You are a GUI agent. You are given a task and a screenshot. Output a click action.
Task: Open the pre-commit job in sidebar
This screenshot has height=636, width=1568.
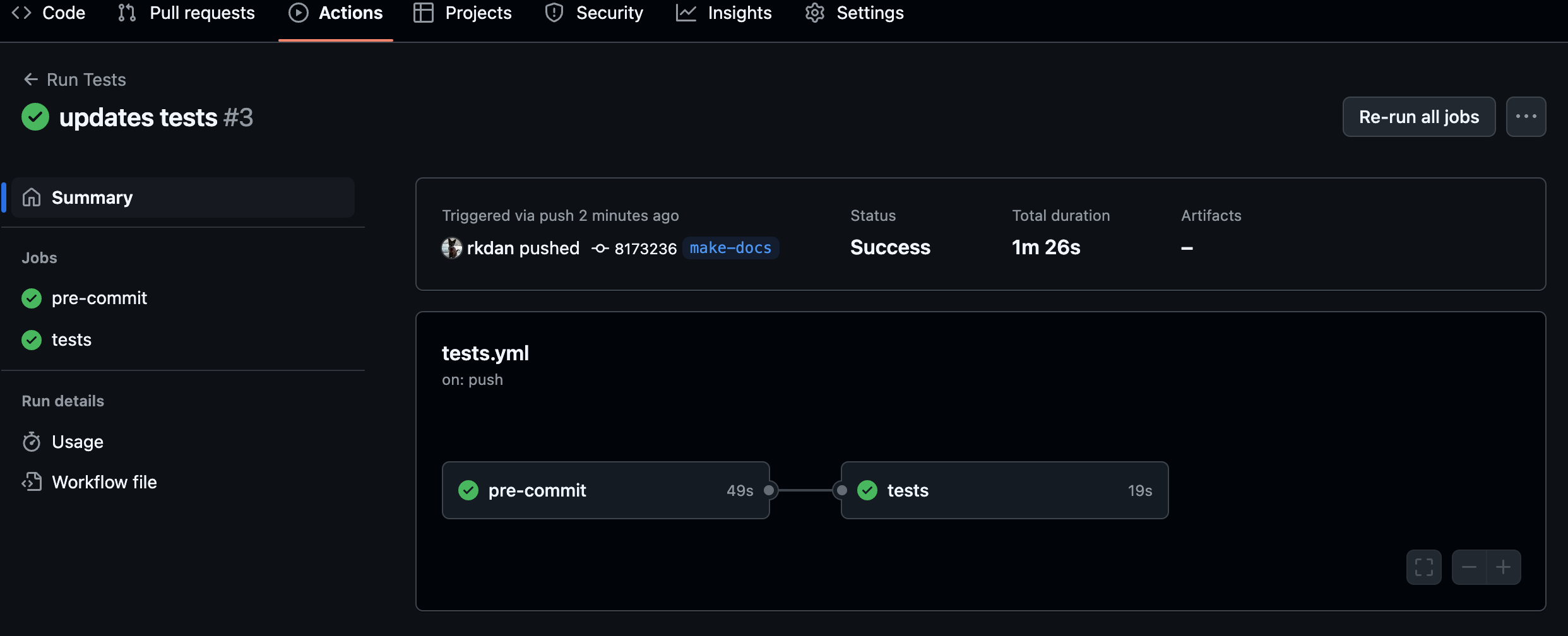point(99,298)
